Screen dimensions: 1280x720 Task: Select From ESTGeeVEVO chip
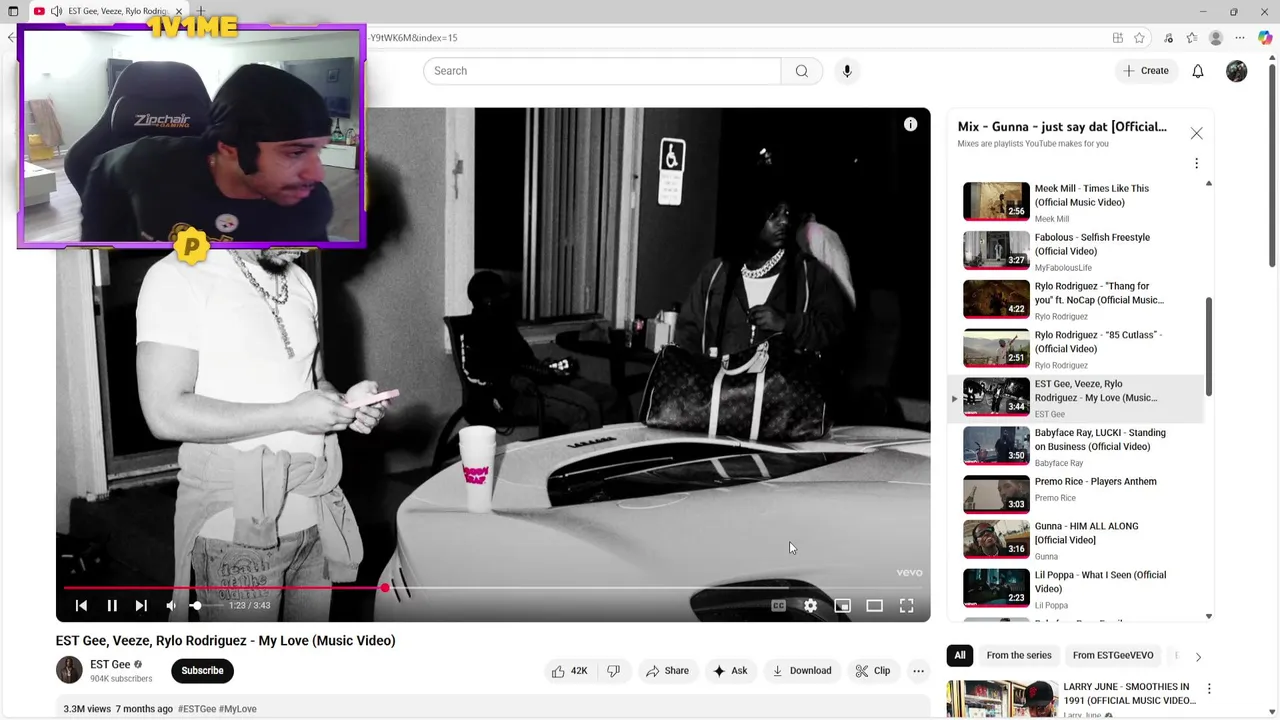click(x=1112, y=656)
